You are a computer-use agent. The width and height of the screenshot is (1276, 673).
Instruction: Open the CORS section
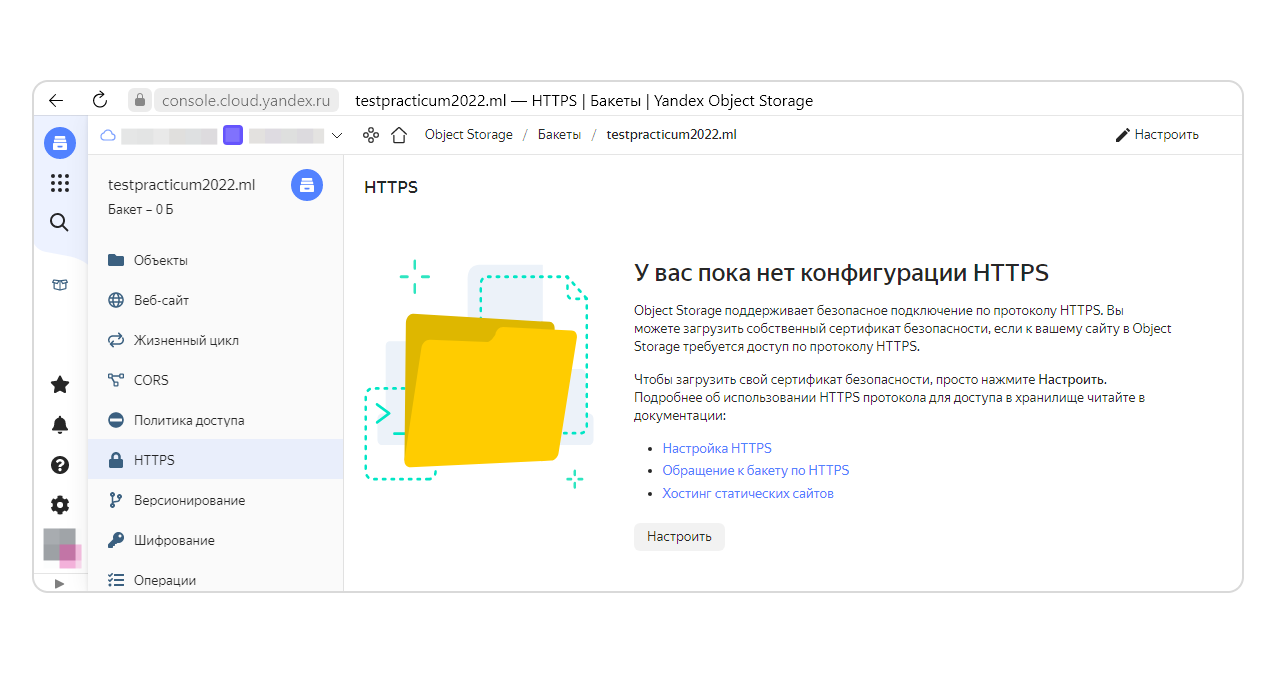(215, 380)
